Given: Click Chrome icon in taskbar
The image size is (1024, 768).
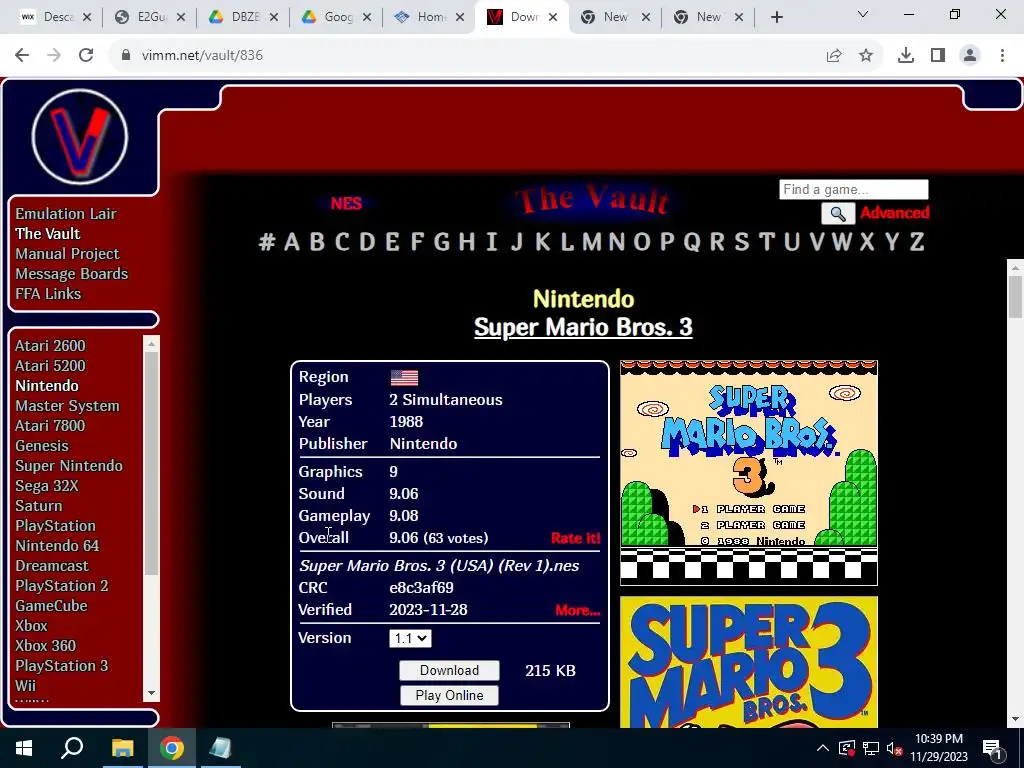Looking at the screenshot, I should point(172,748).
